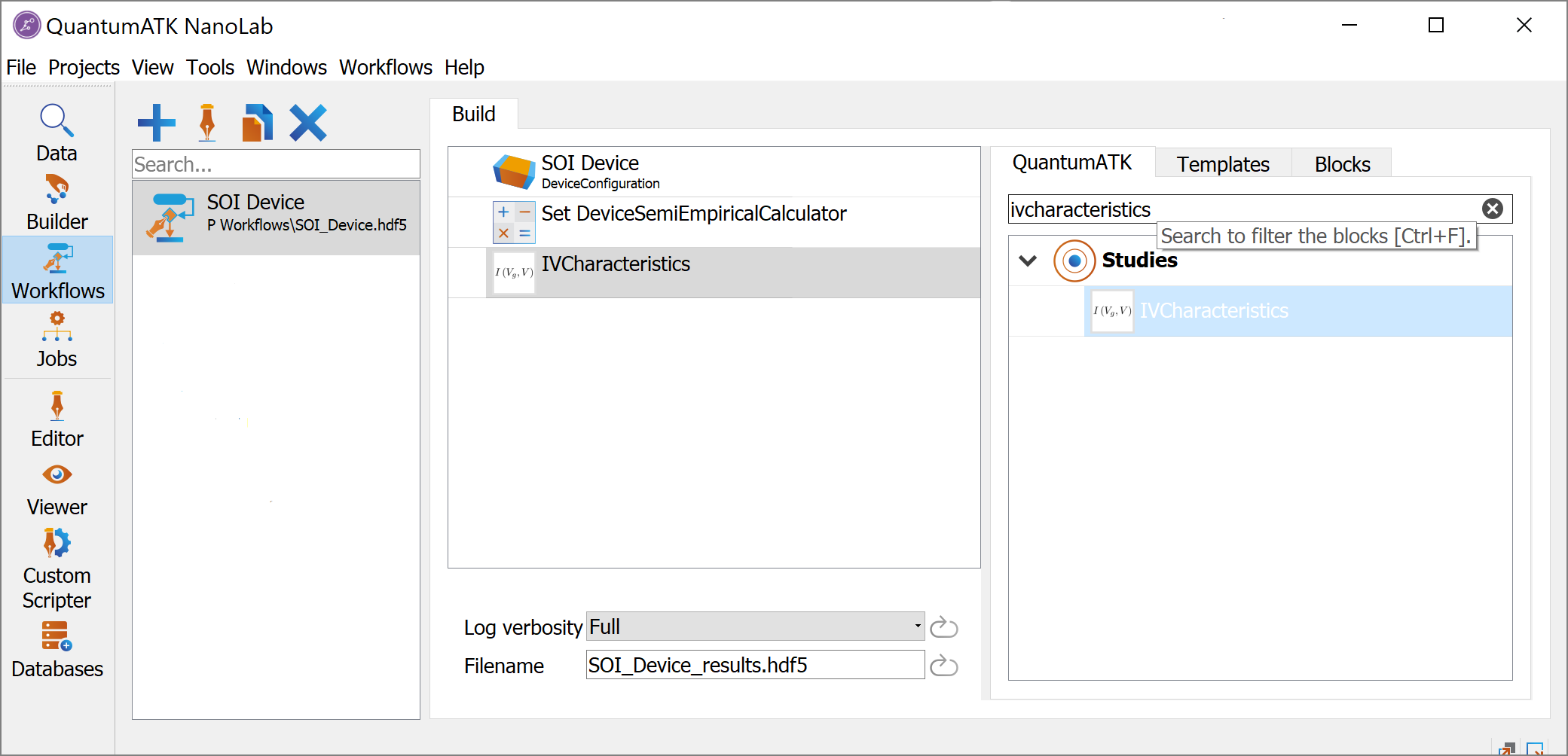The width and height of the screenshot is (1568, 756).
Task: Open the Help menu
Action: [464, 67]
